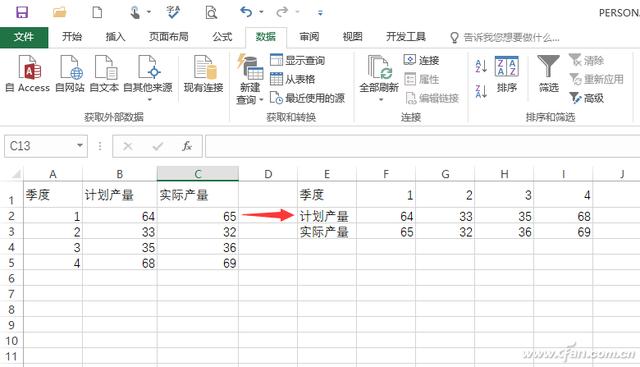The image size is (640, 367).
Task: Click 从表格
Action: [x=293, y=79]
